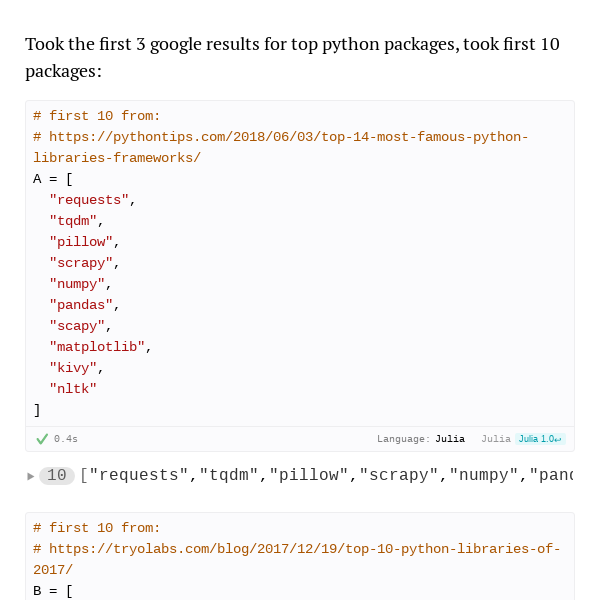This screenshot has width=600, height=600.
Task: Click the "A = [" code line
Action: 53,179
